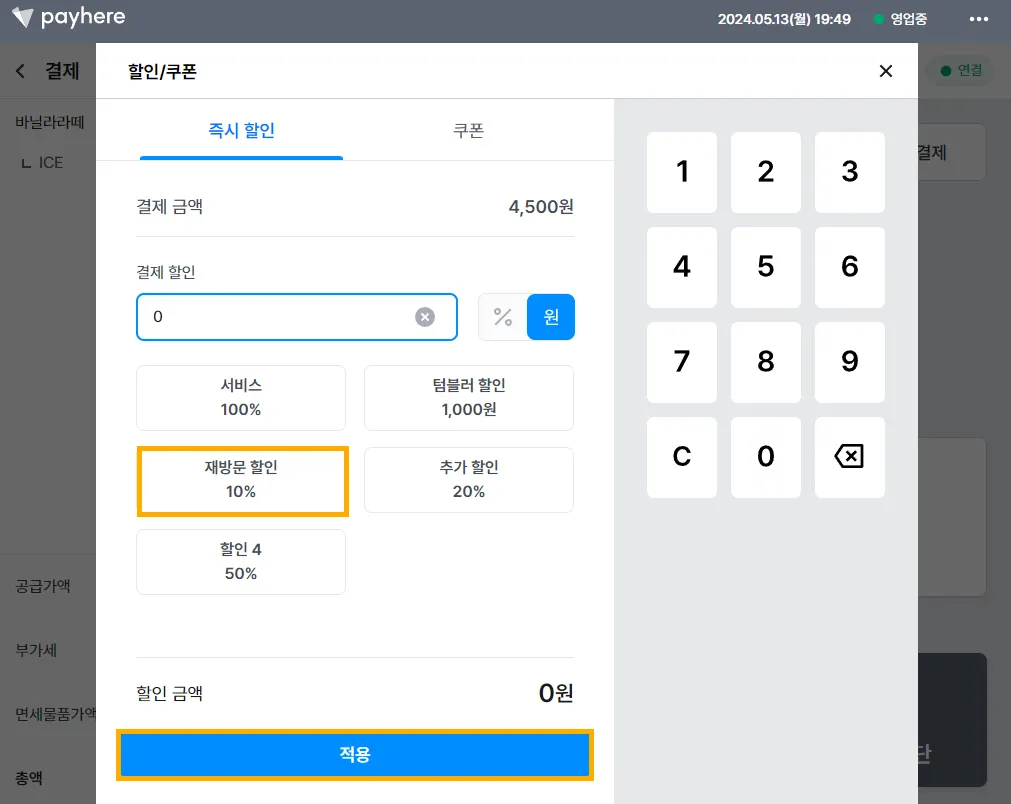This screenshot has width=1011, height=804.
Task: Choose the 추가 할인 20% preset
Action: coord(469,480)
